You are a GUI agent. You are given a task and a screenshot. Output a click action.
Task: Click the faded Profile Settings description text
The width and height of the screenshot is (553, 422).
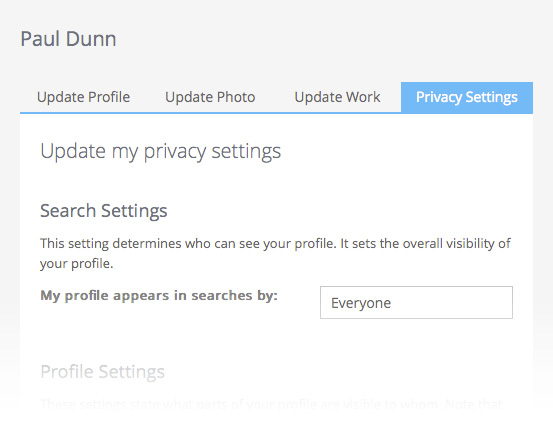[271, 404]
